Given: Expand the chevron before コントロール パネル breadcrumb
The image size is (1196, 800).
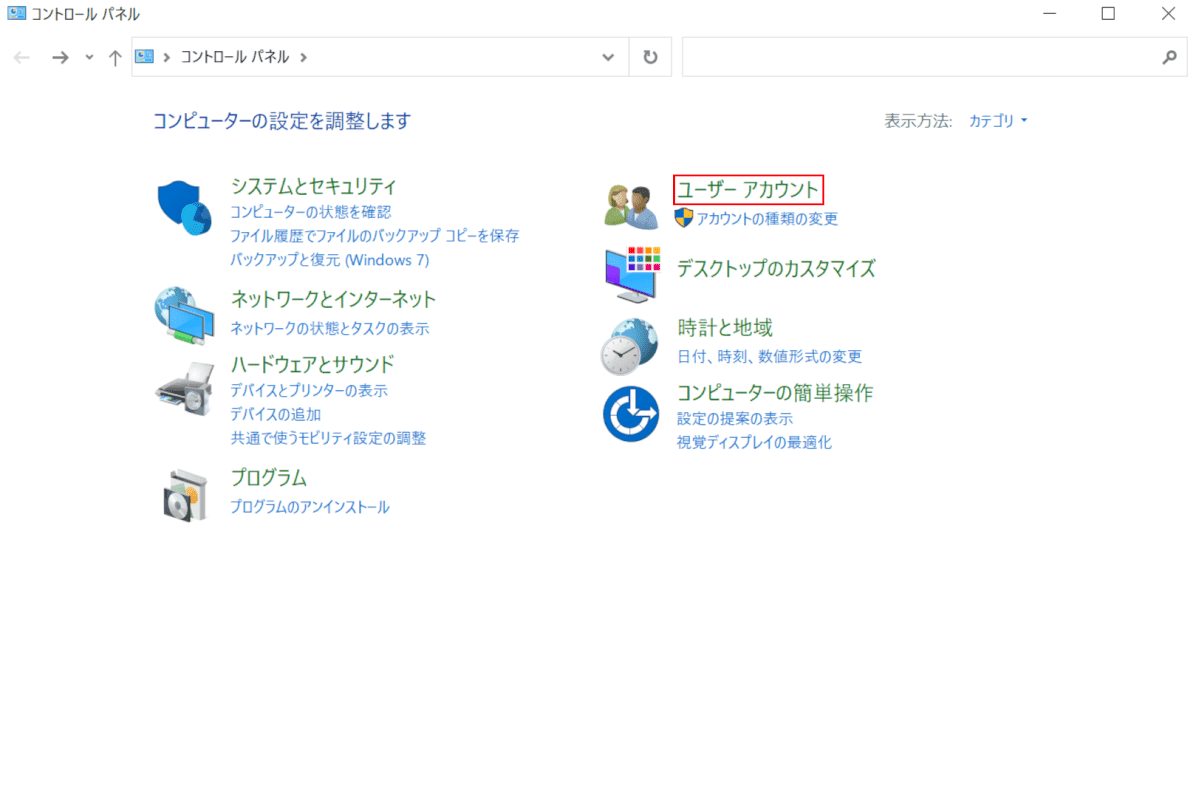Looking at the screenshot, I should click(166, 57).
